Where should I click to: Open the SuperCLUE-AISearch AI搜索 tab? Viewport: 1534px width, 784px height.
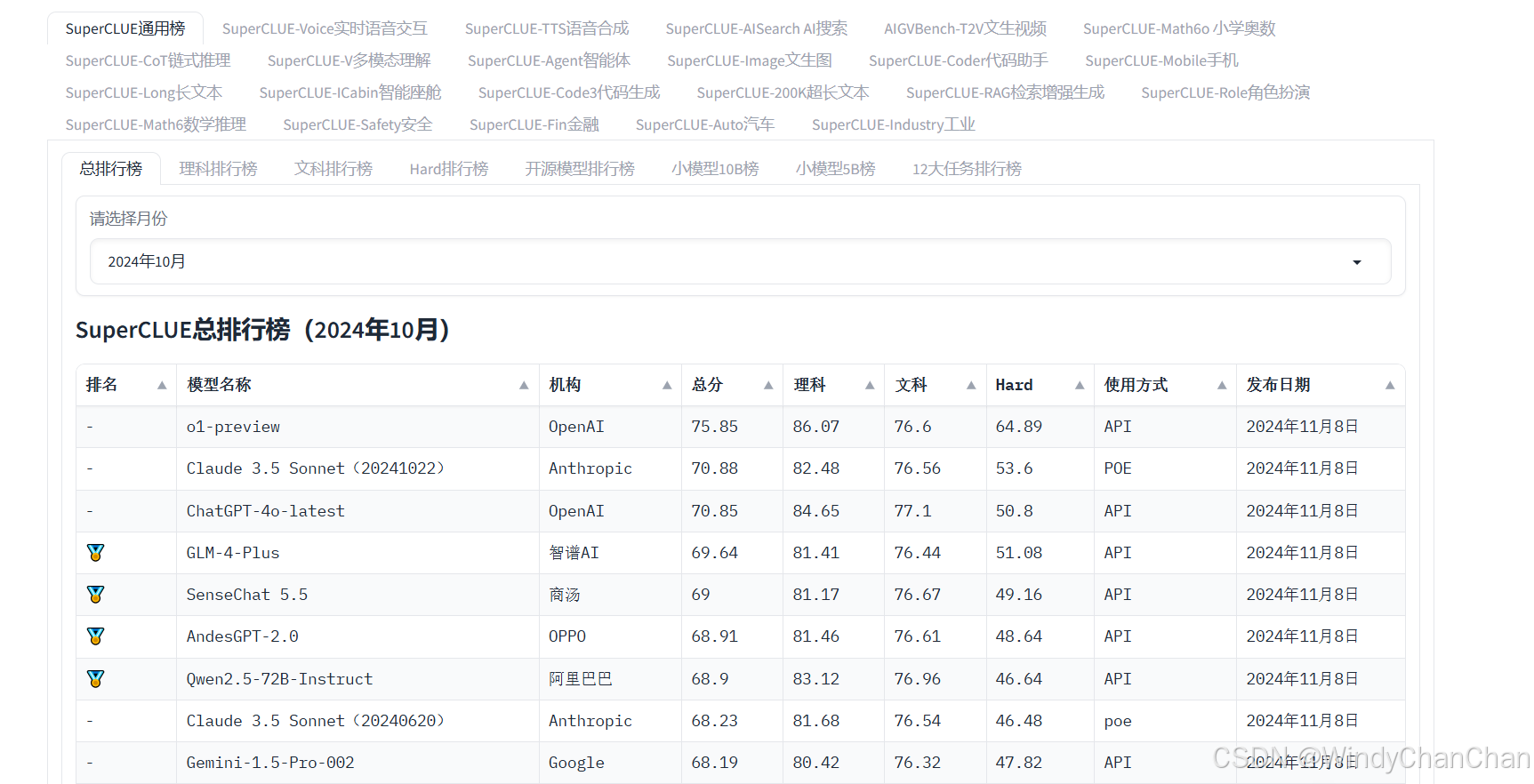tap(757, 28)
